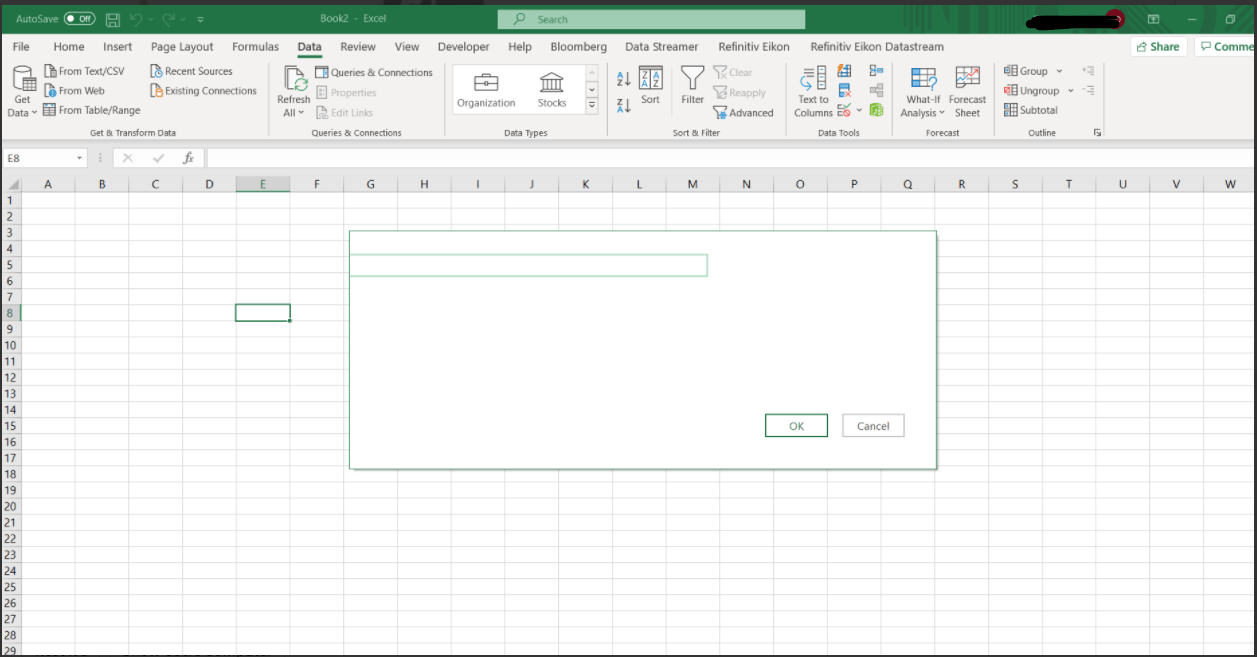The width and height of the screenshot is (1257, 657).
Task: Open Manage Data Model
Action: coord(876,110)
